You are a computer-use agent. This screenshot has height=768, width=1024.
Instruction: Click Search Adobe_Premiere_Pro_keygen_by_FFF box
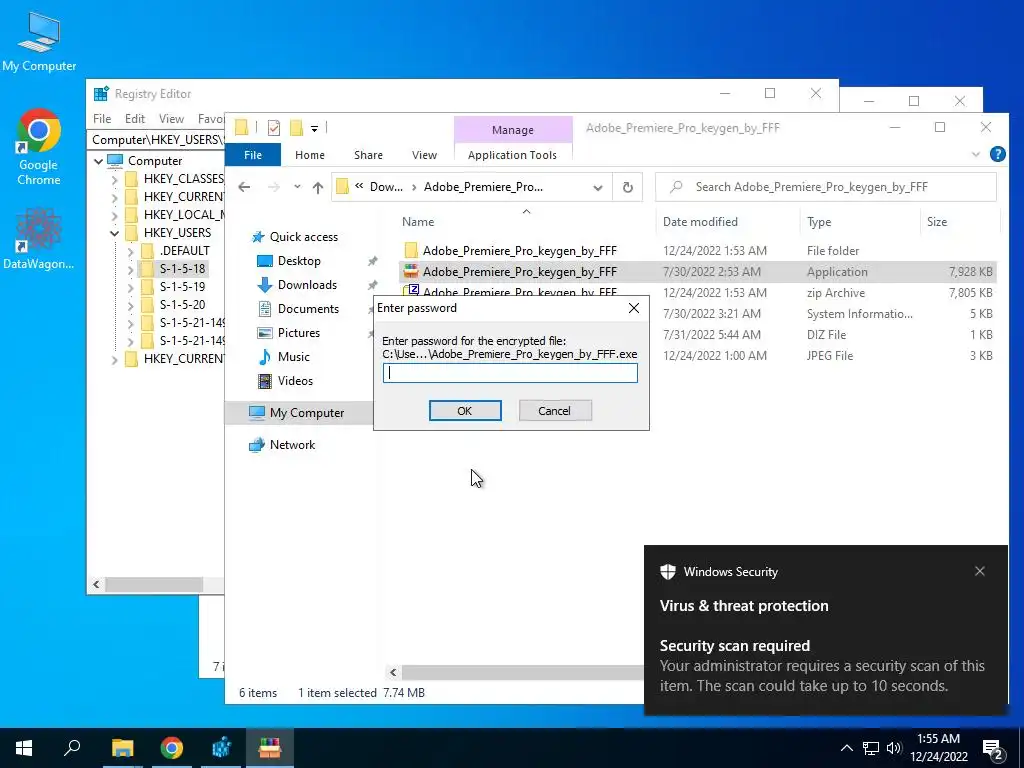(x=825, y=187)
